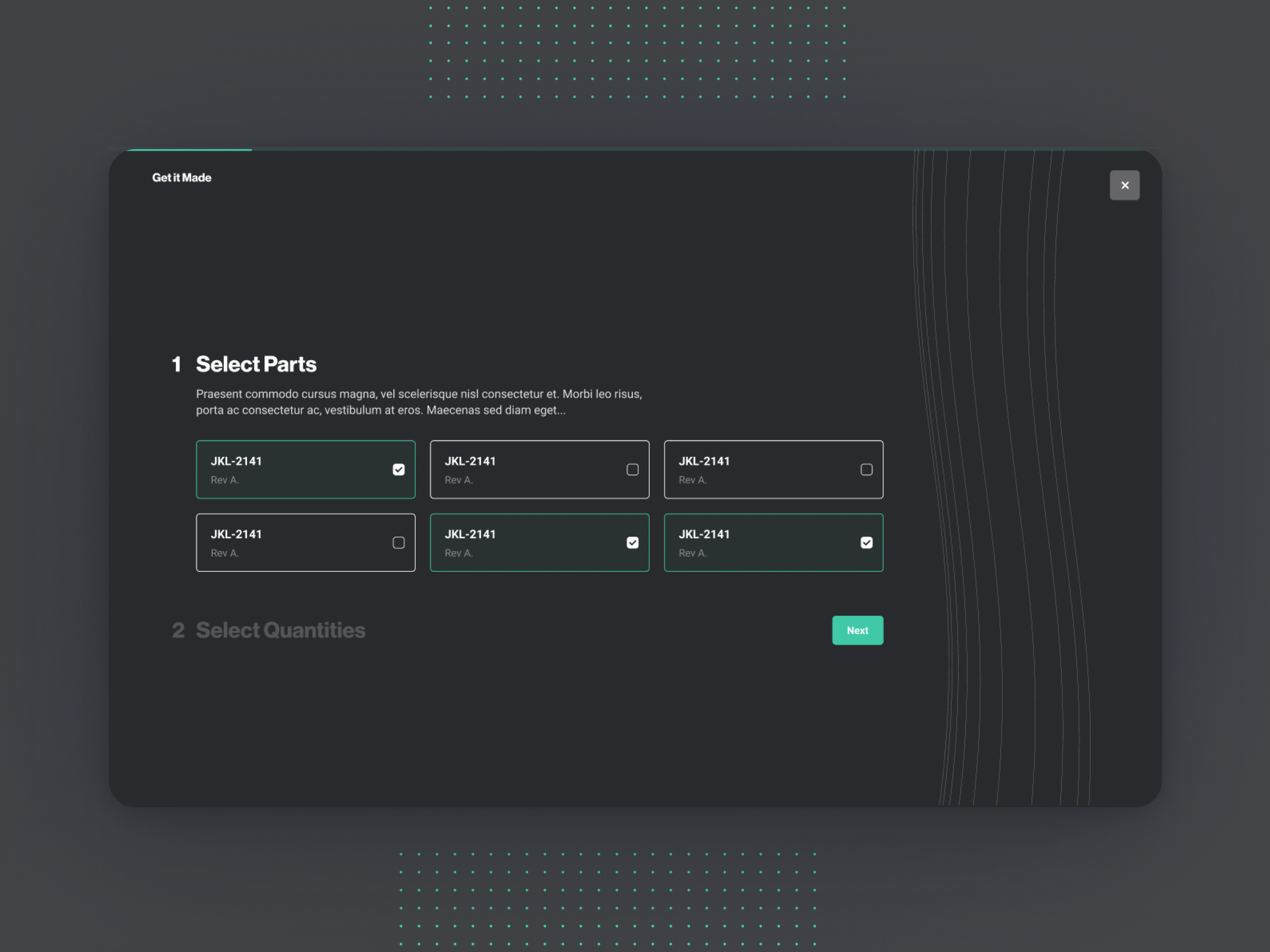Click Rev A. on bottom-right part card

[x=692, y=553]
